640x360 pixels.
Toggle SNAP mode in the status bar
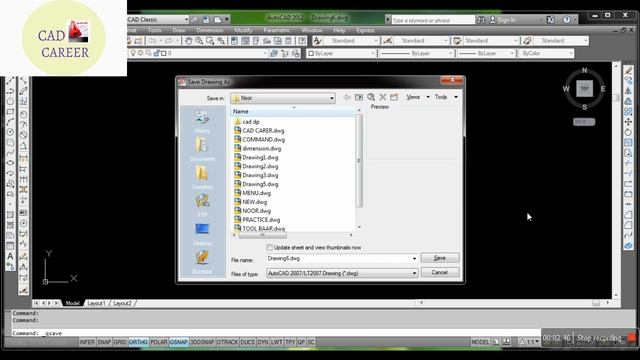coord(104,342)
